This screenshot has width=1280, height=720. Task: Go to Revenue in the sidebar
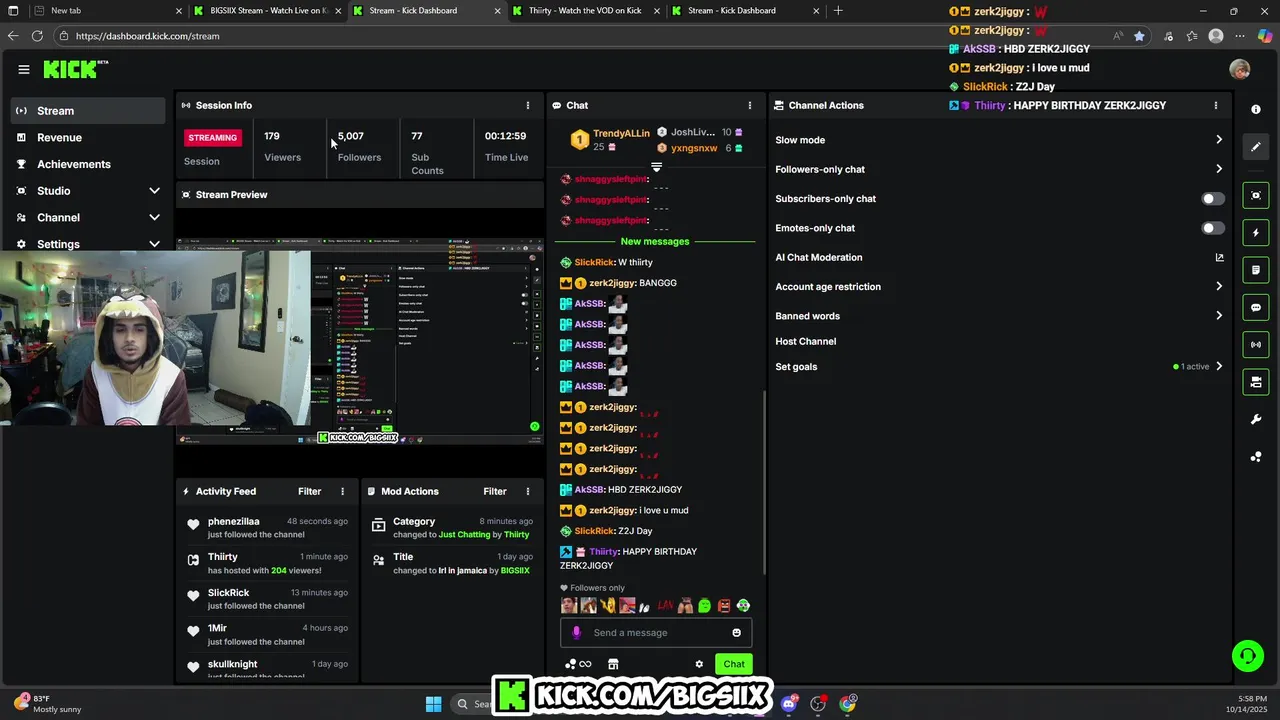click(x=88, y=137)
